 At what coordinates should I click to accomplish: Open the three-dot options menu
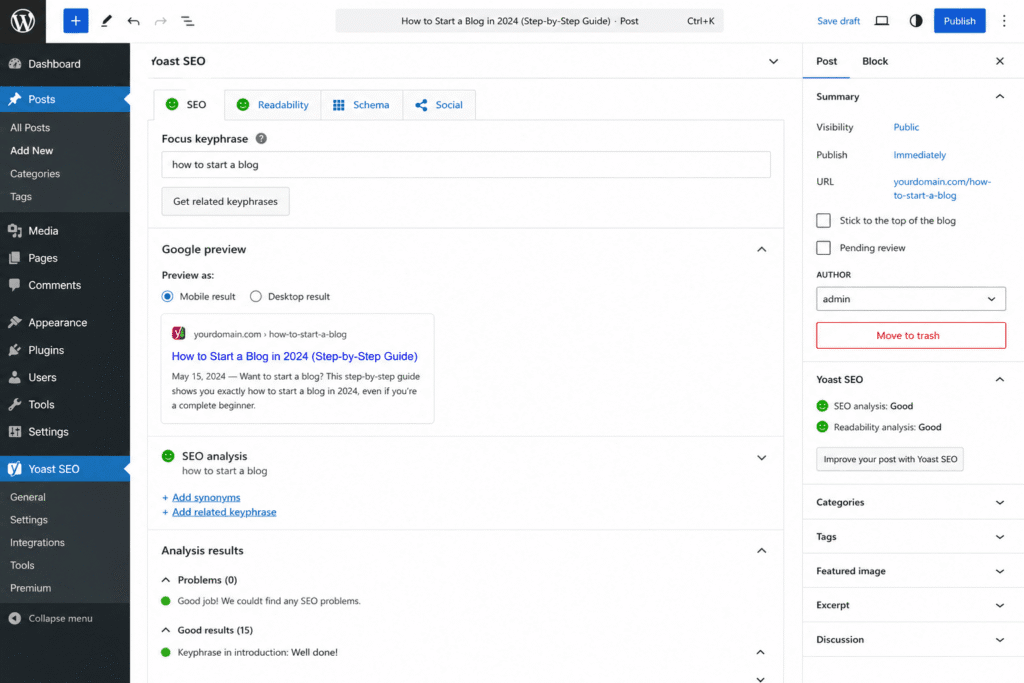(1004, 21)
